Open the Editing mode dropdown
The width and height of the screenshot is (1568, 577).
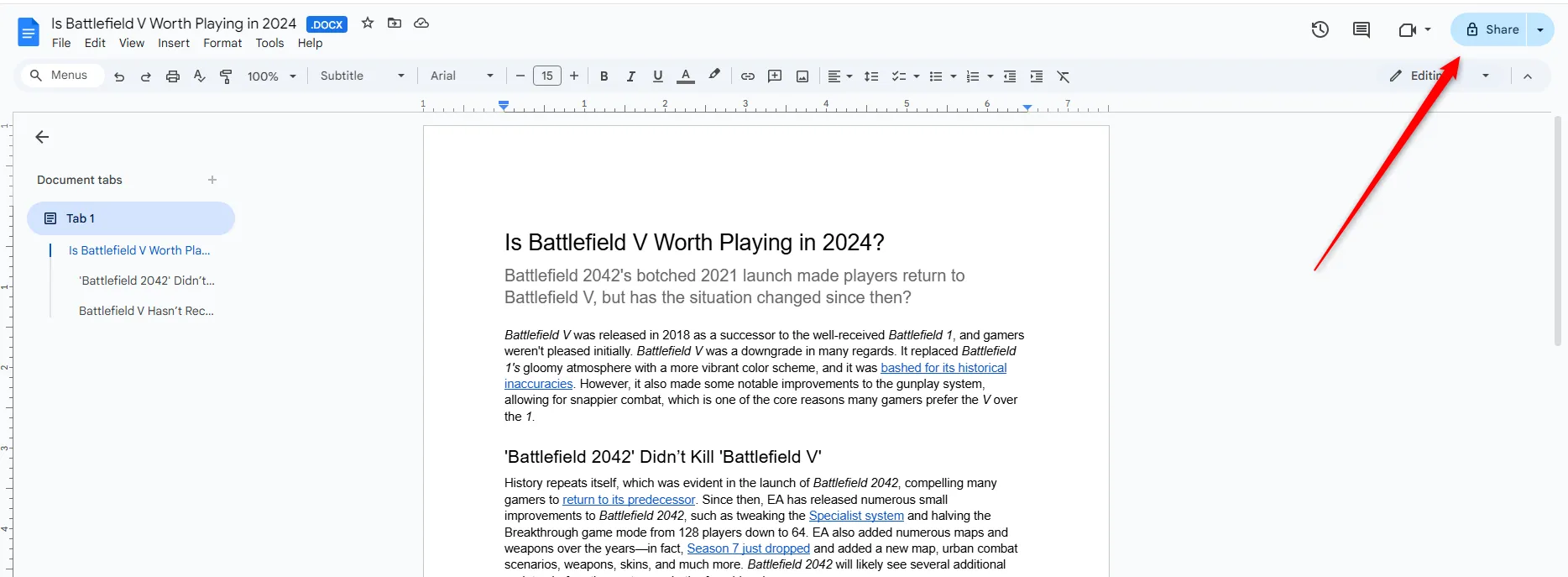click(1440, 76)
